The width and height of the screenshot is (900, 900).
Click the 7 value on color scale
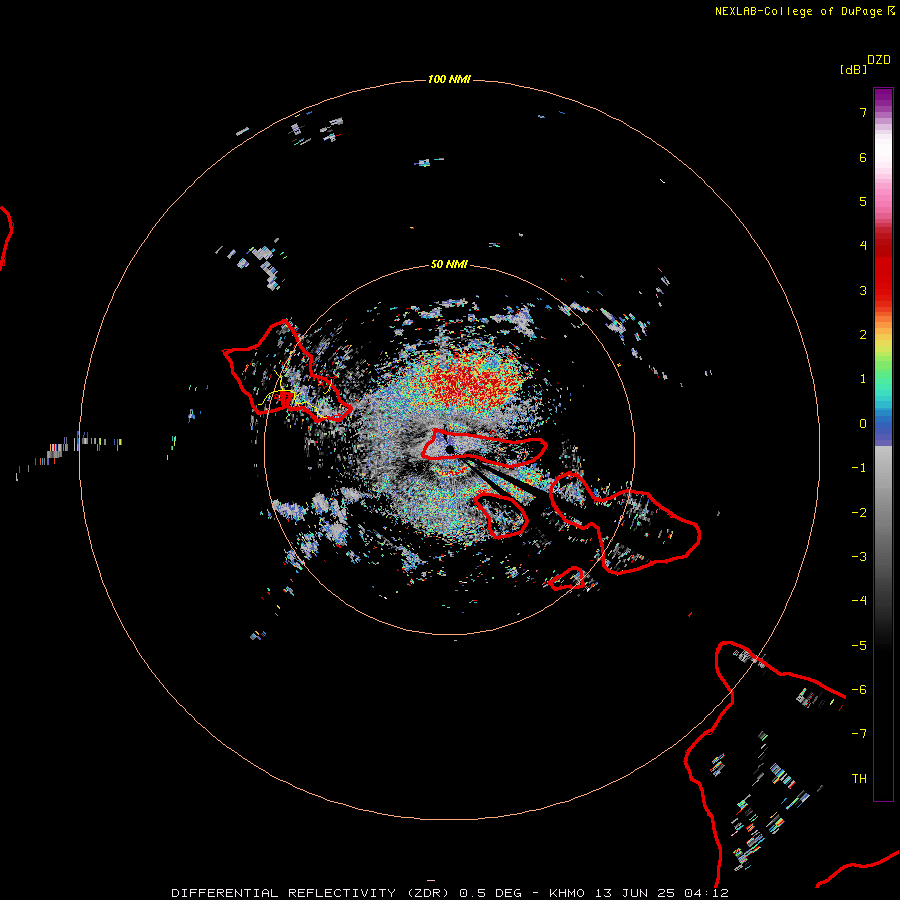(863, 112)
